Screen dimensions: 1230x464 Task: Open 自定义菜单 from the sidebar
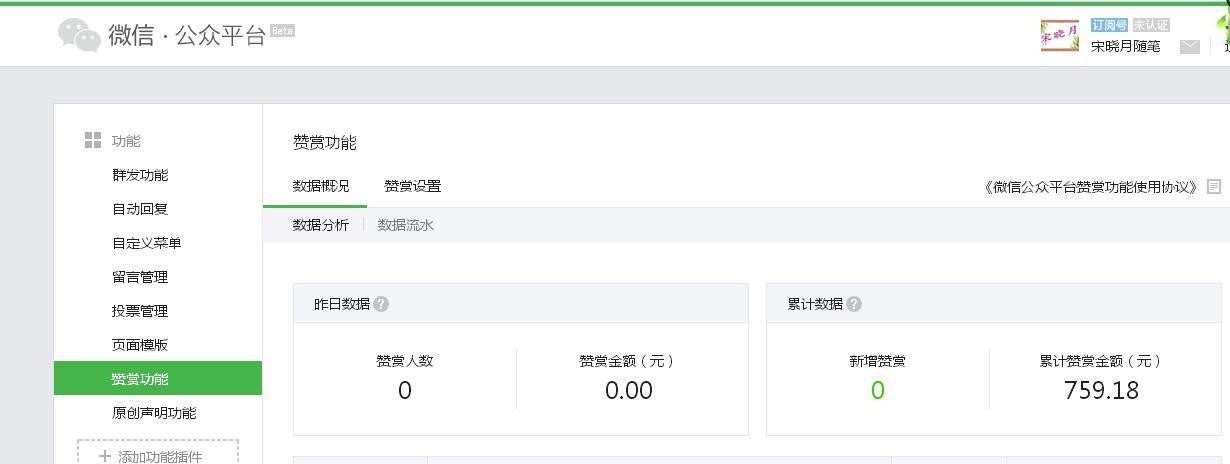pyautogui.click(x=147, y=243)
